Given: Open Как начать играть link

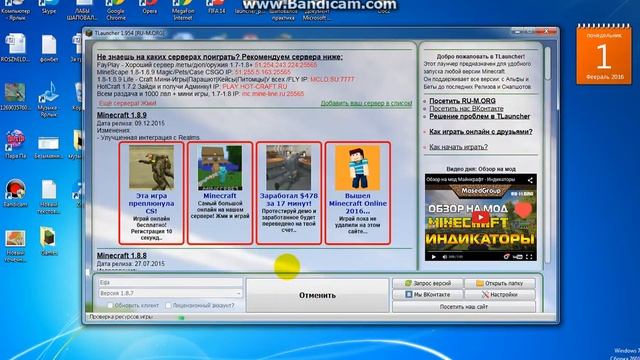Looking at the screenshot, I should (x=458, y=147).
